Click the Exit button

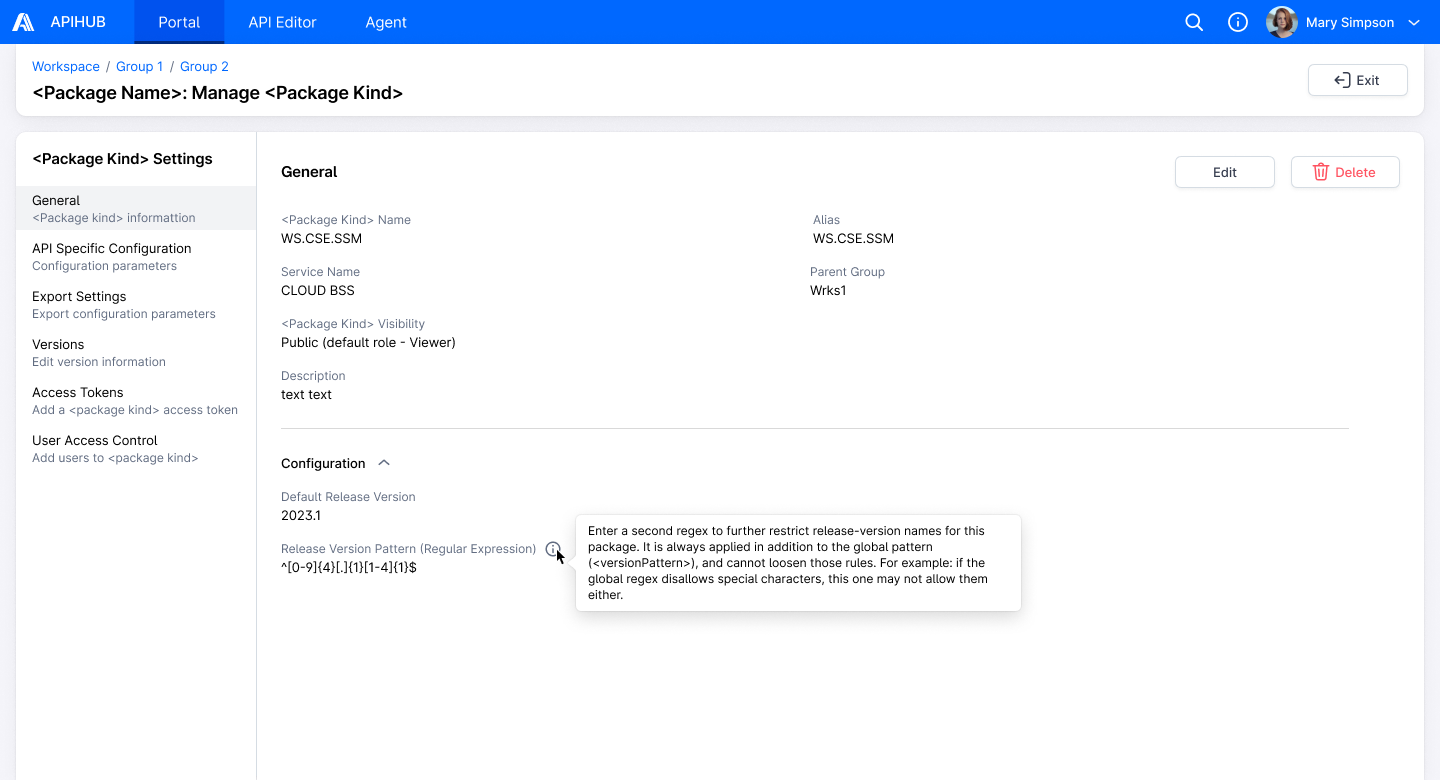[x=1358, y=80]
